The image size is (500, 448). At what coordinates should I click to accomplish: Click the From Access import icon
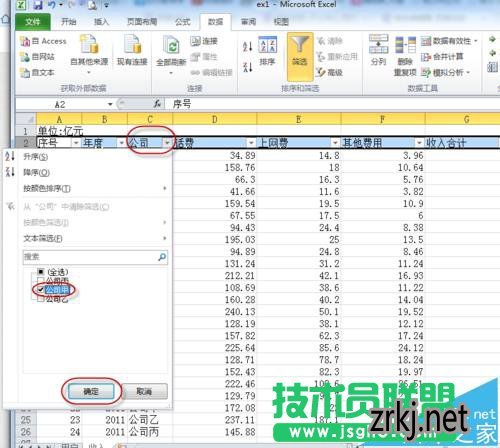tap(25, 41)
